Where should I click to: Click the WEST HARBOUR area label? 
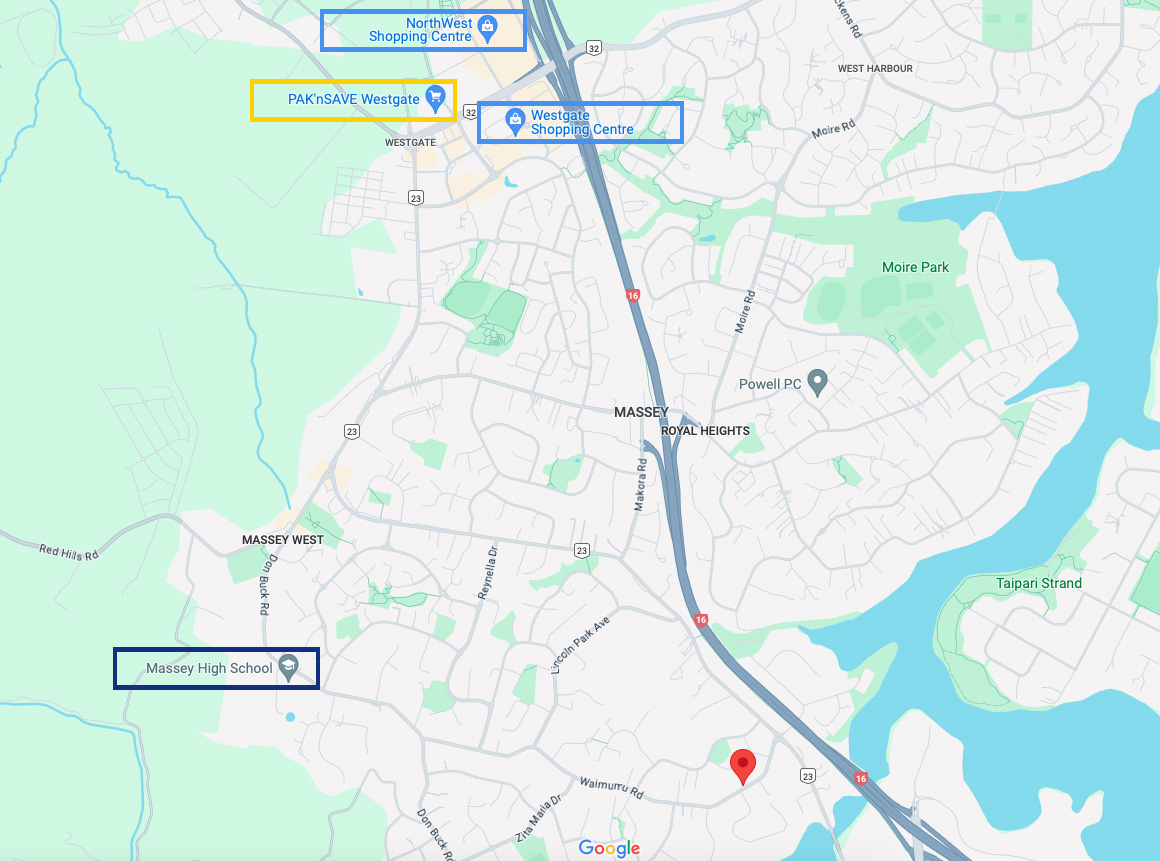[x=875, y=68]
